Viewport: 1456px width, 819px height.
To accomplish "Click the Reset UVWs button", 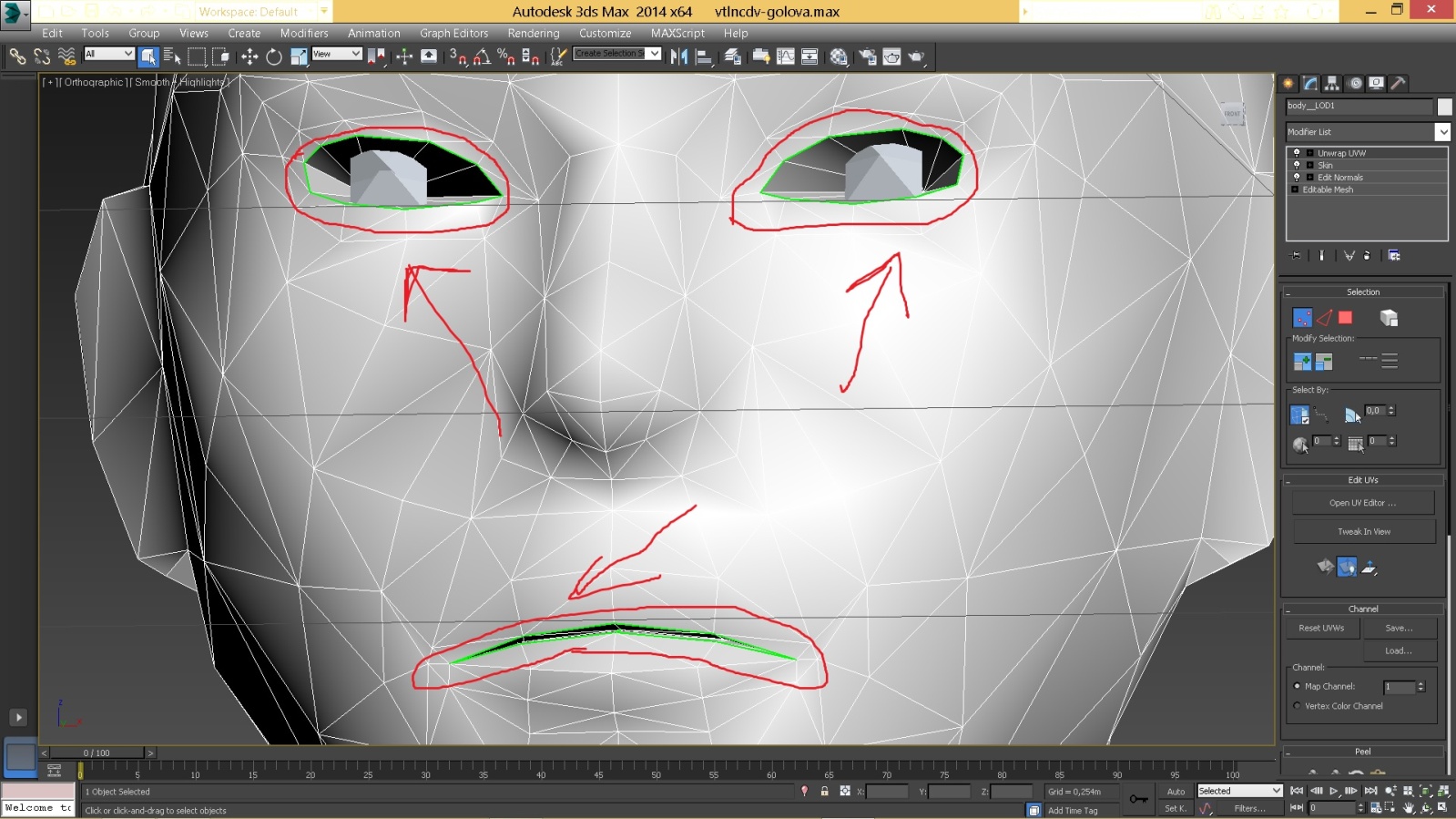I will point(1322,629).
